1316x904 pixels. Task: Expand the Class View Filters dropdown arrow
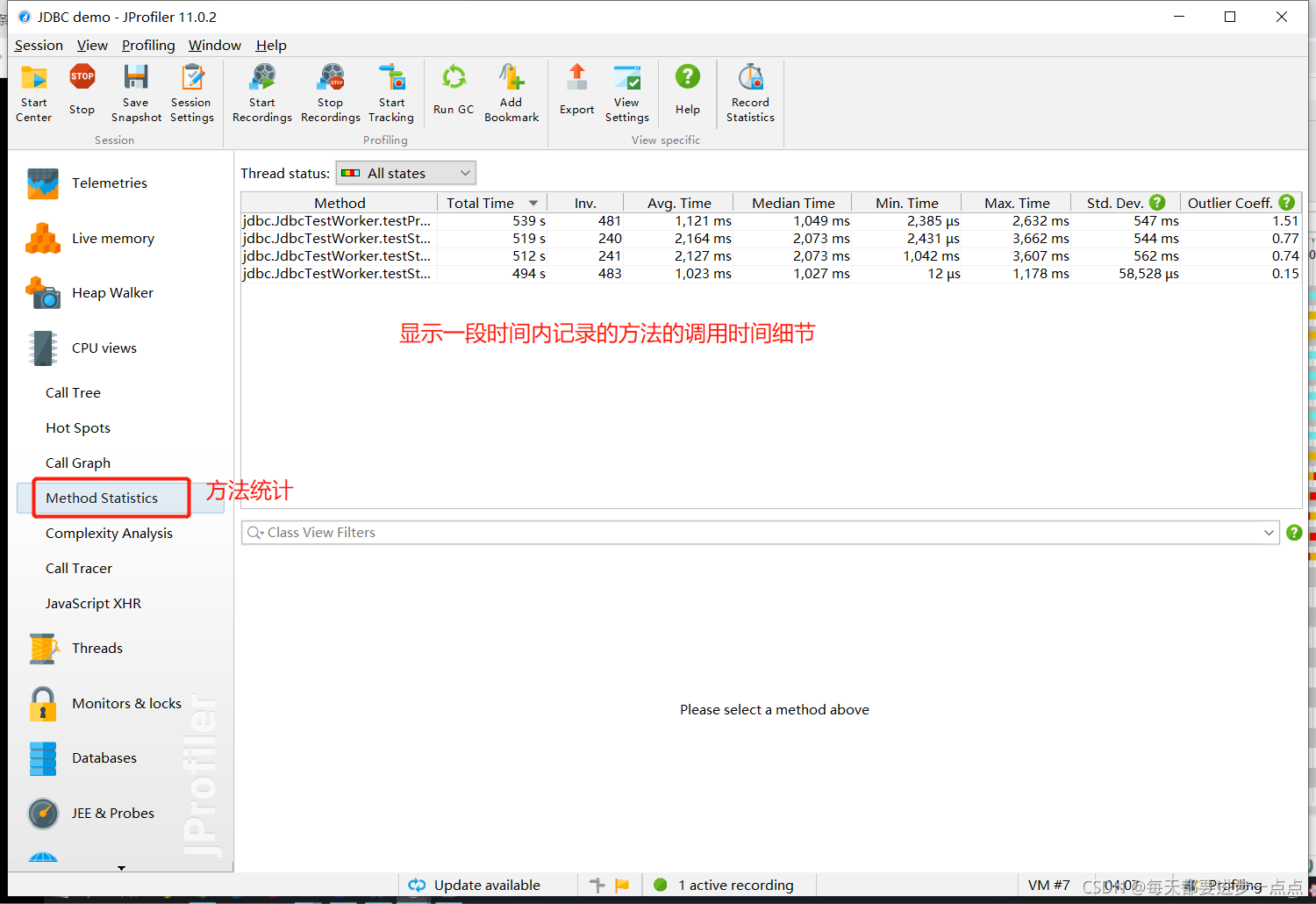(1269, 533)
